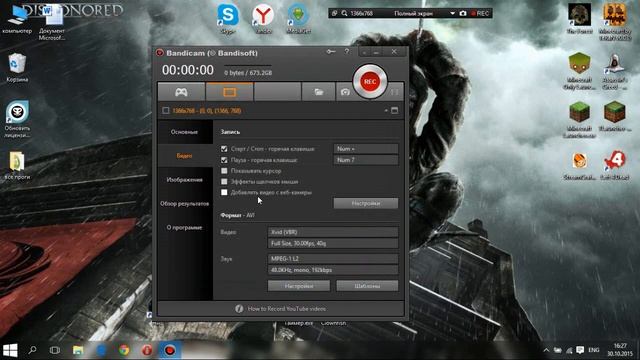The width and height of the screenshot is (640, 360).
Task: Toggle the Pause hotkey checkbox
Action: point(224,160)
